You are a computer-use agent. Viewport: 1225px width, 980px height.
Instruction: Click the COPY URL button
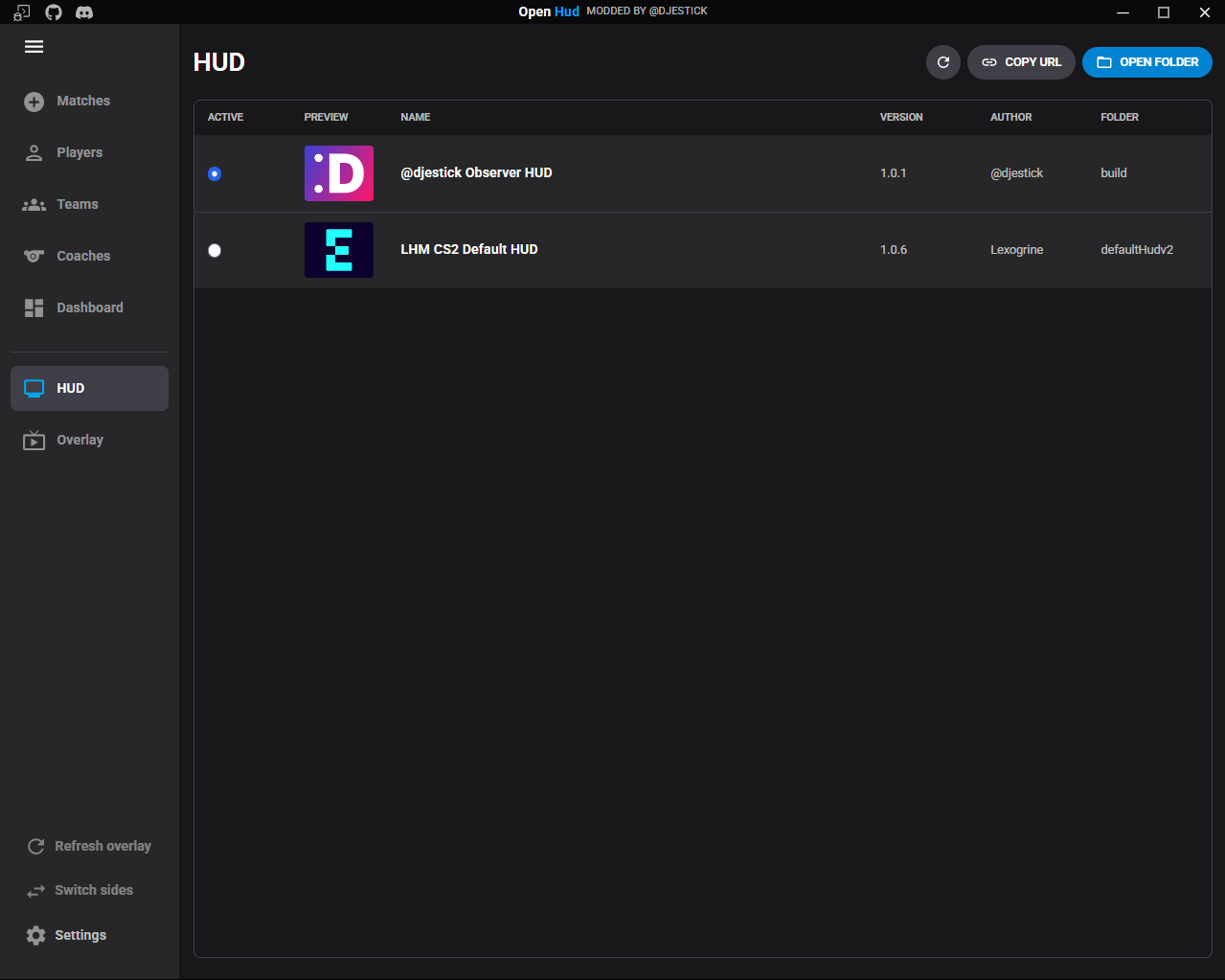pyautogui.click(x=1021, y=62)
